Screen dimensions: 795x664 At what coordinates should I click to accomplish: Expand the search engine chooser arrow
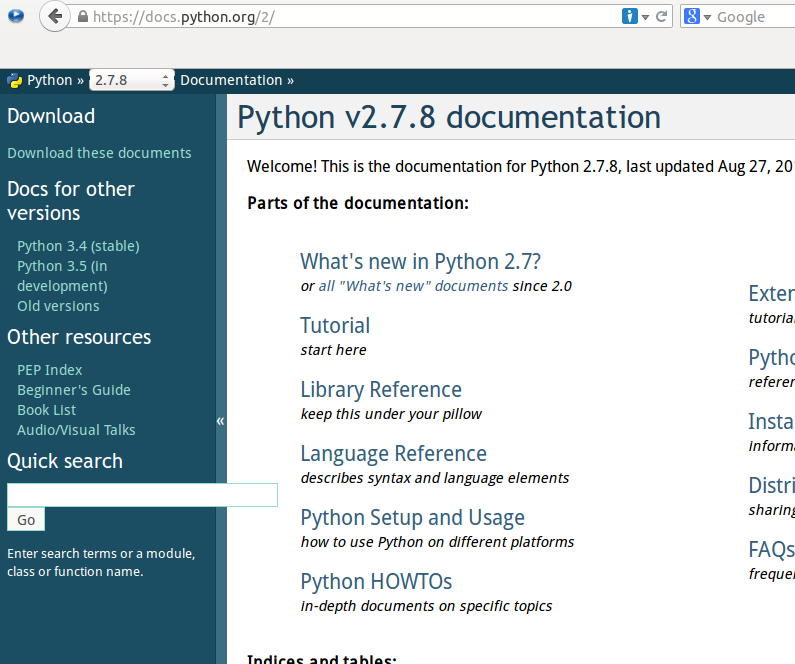707,18
